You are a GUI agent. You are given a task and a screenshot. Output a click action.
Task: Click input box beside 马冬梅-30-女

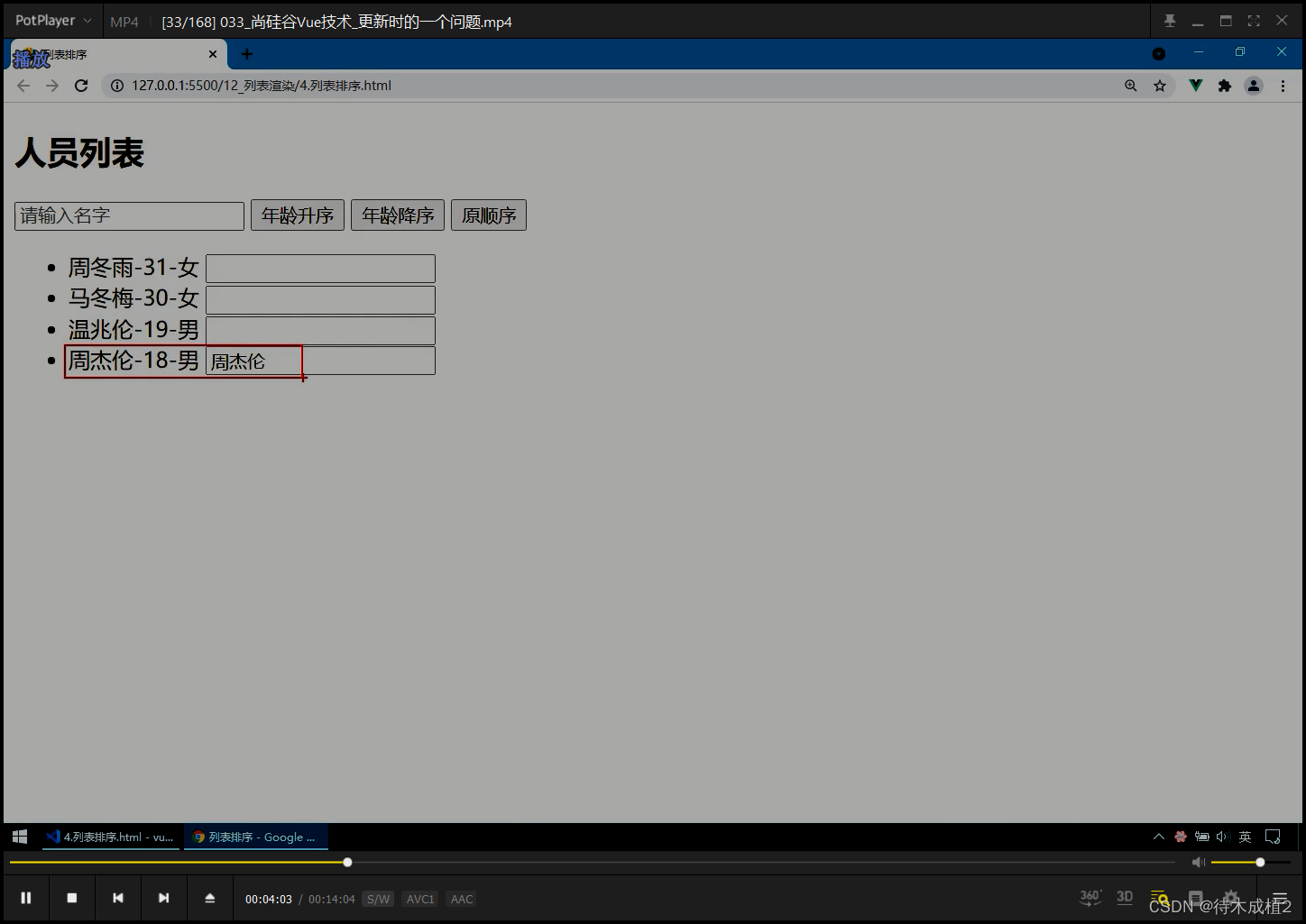click(x=320, y=299)
